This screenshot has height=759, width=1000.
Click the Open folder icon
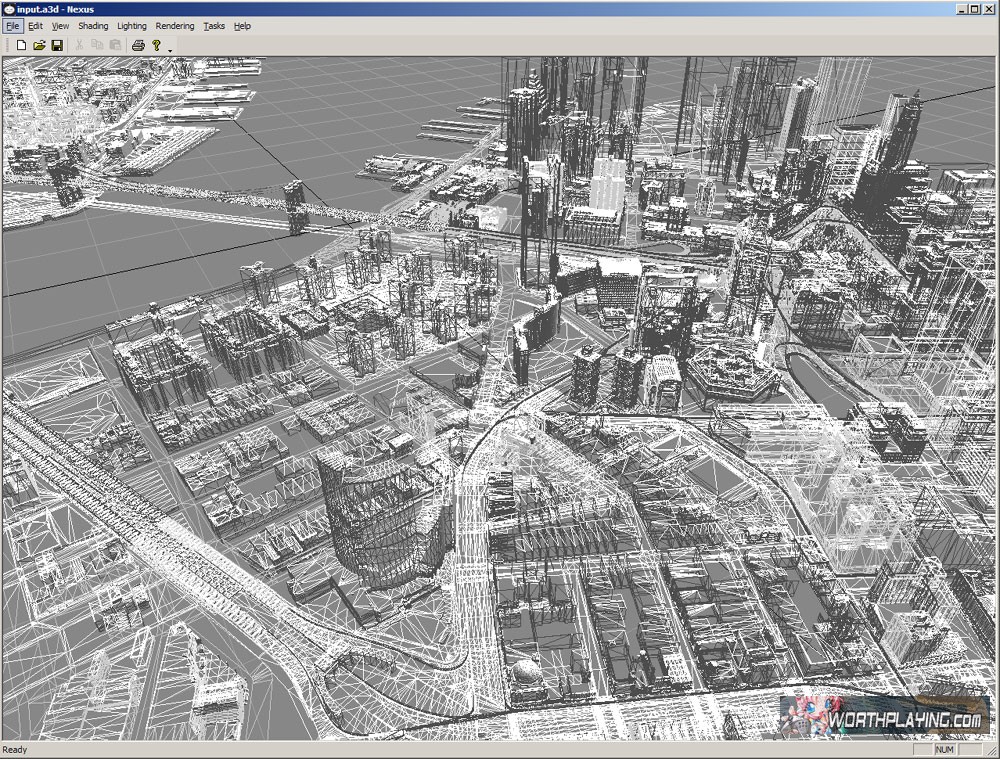pos(39,45)
